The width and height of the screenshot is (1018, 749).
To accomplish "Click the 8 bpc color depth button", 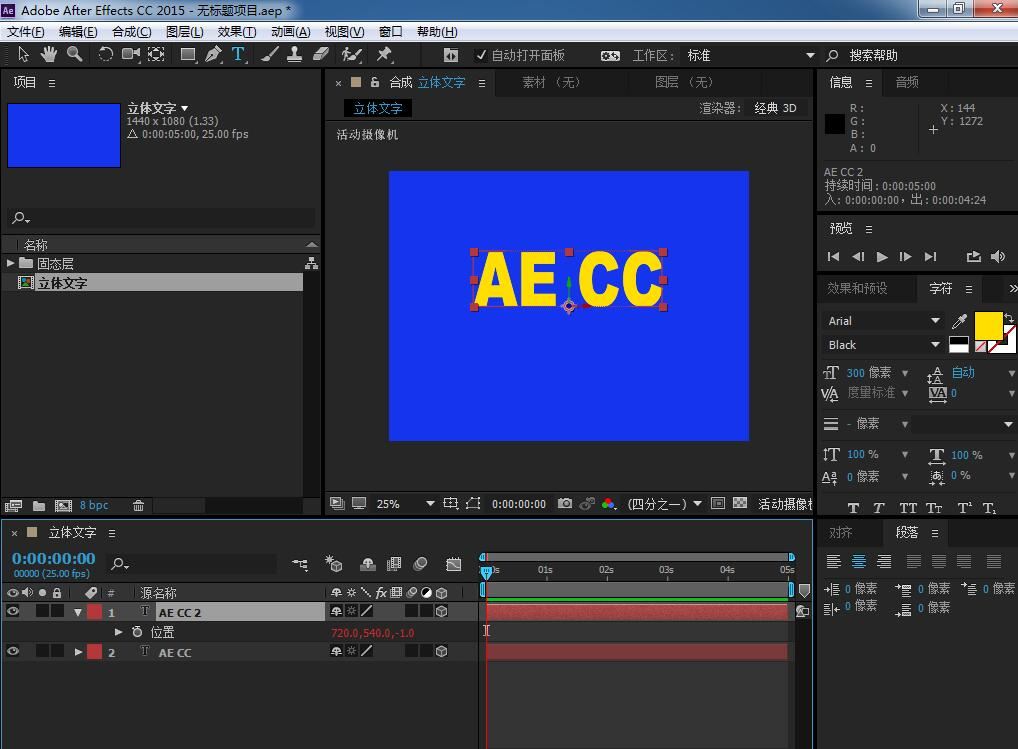I will (94, 505).
